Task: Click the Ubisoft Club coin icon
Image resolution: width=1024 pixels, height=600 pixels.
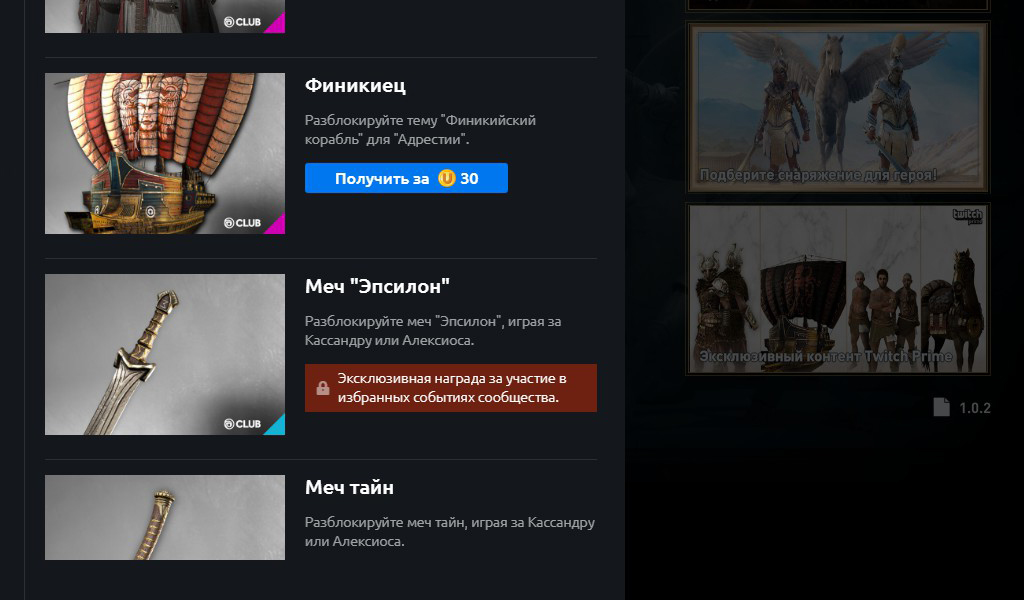Action: tap(447, 178)
